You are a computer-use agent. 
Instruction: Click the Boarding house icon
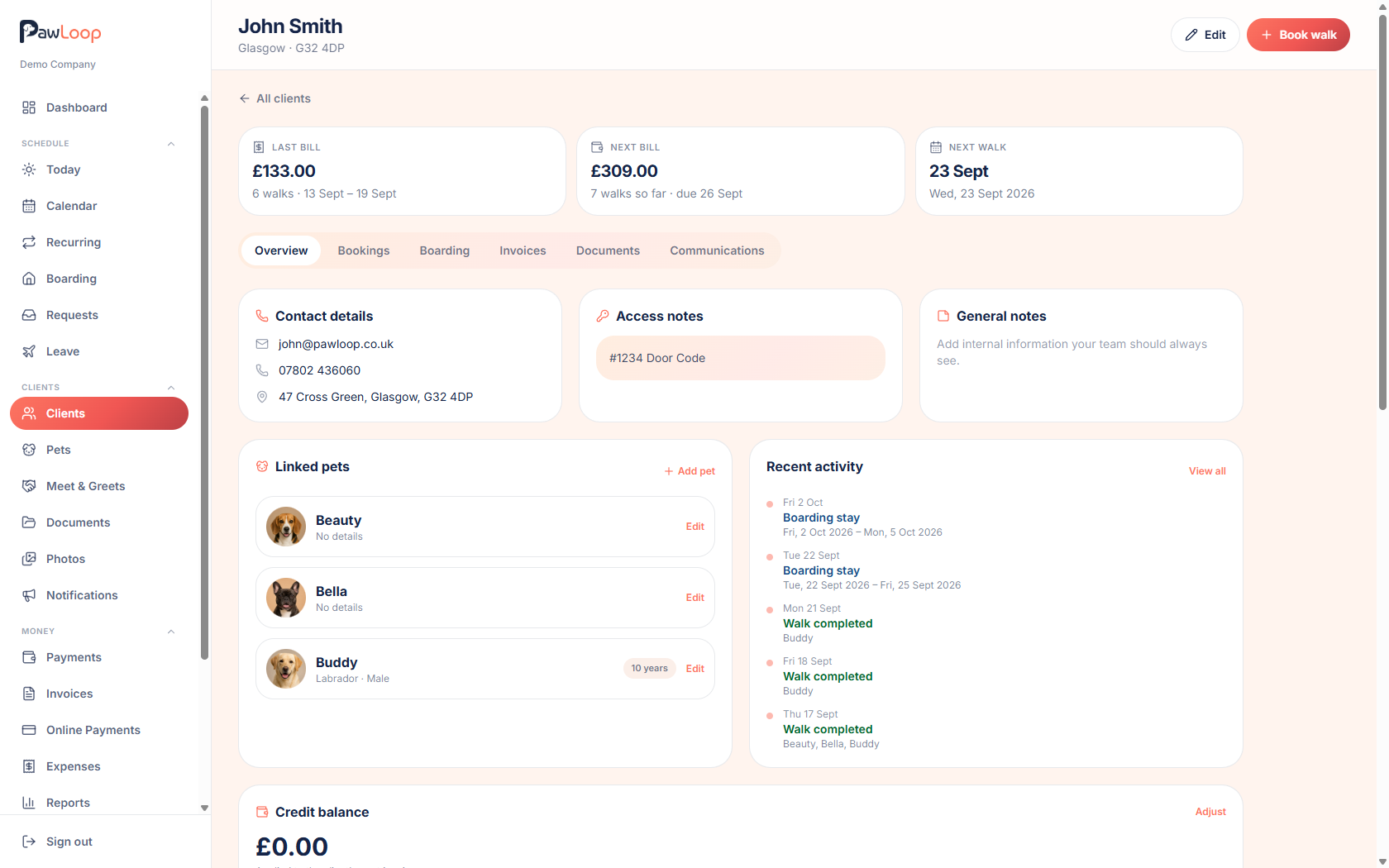click(x=29, y=279)
